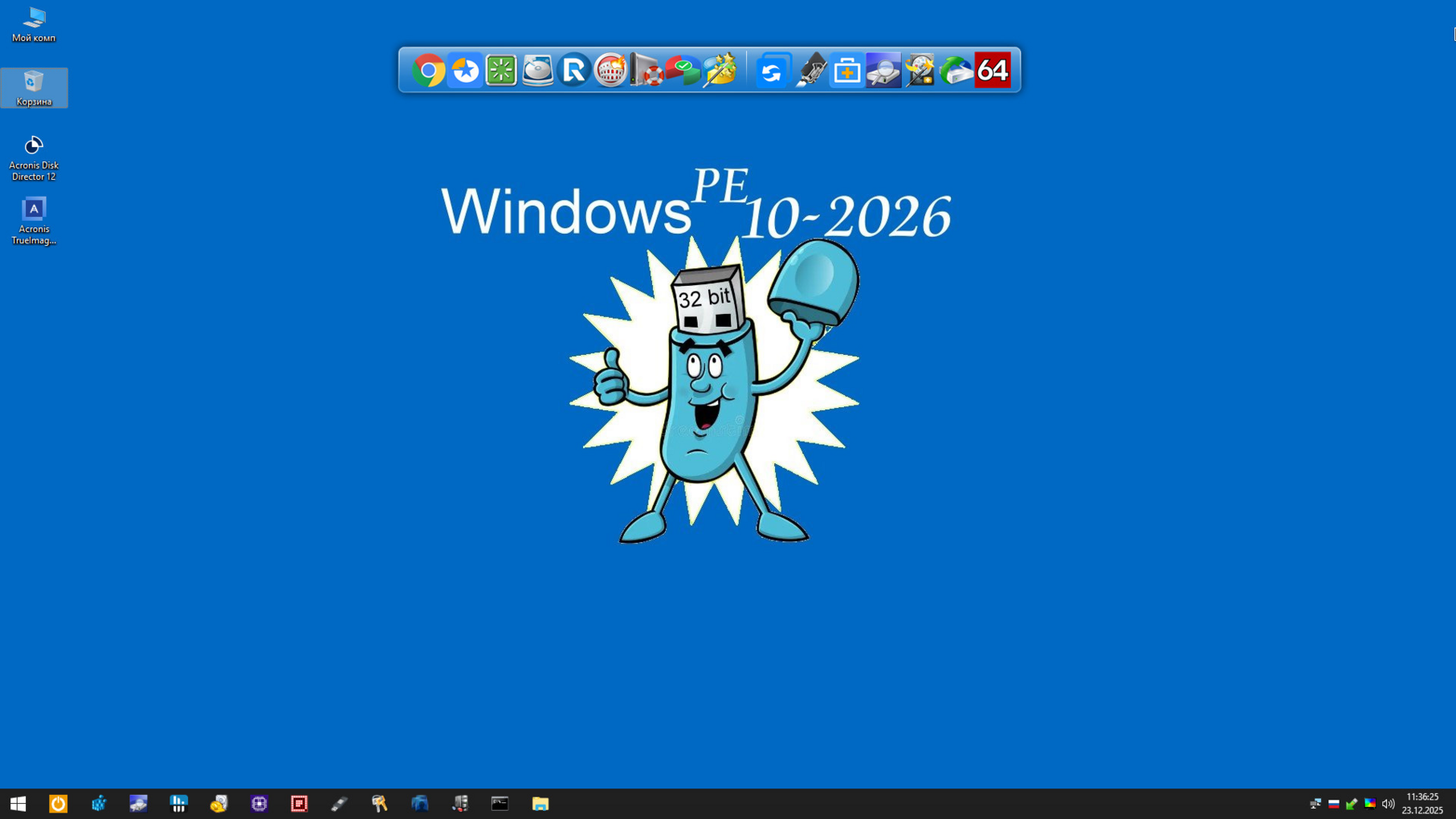1456x819 pixels.
Task: Open the magic wand partition wizard icon
Action: (720, 71)
